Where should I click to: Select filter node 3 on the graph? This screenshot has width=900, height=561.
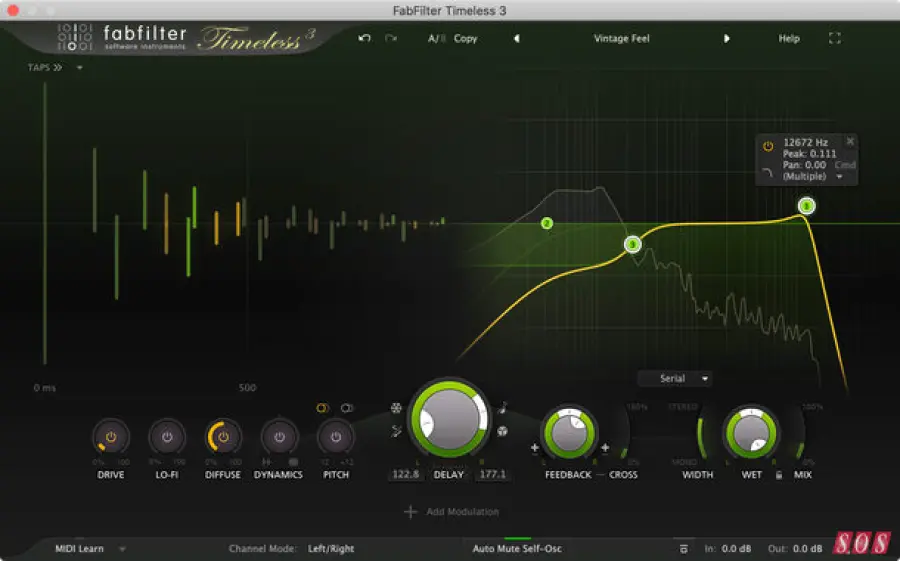click(x=633, y=245)
